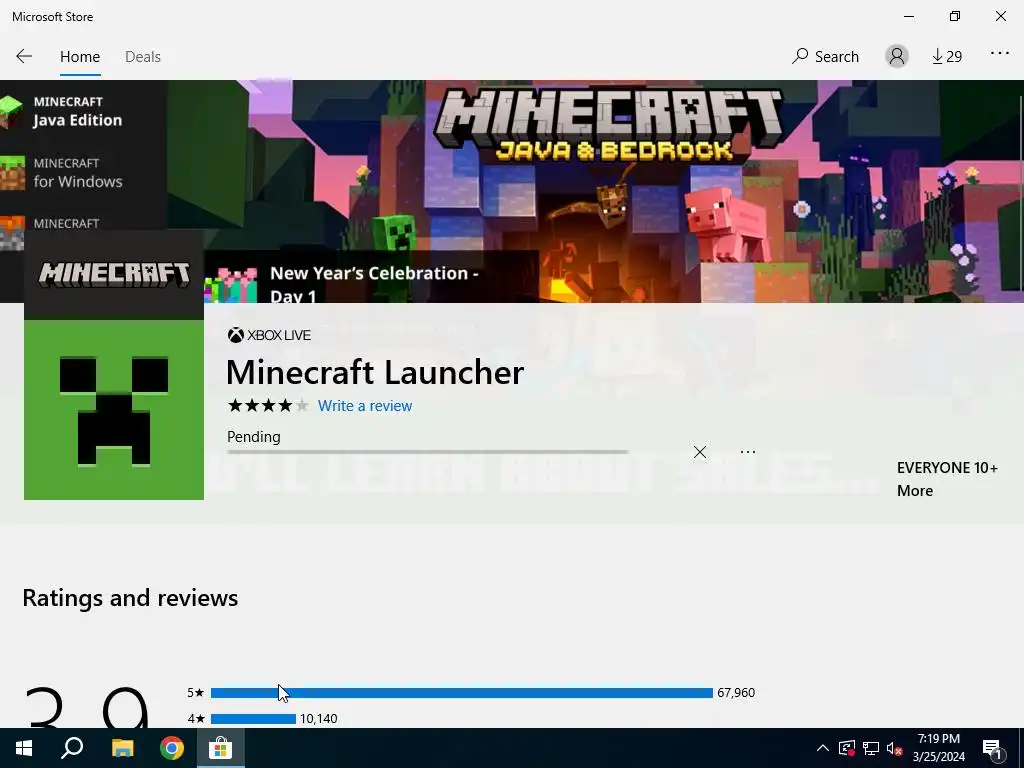Viewport: 1024px width, 768px height.
Task: Click the 67,960 ratings count
Action: click(x=736, y=692)
